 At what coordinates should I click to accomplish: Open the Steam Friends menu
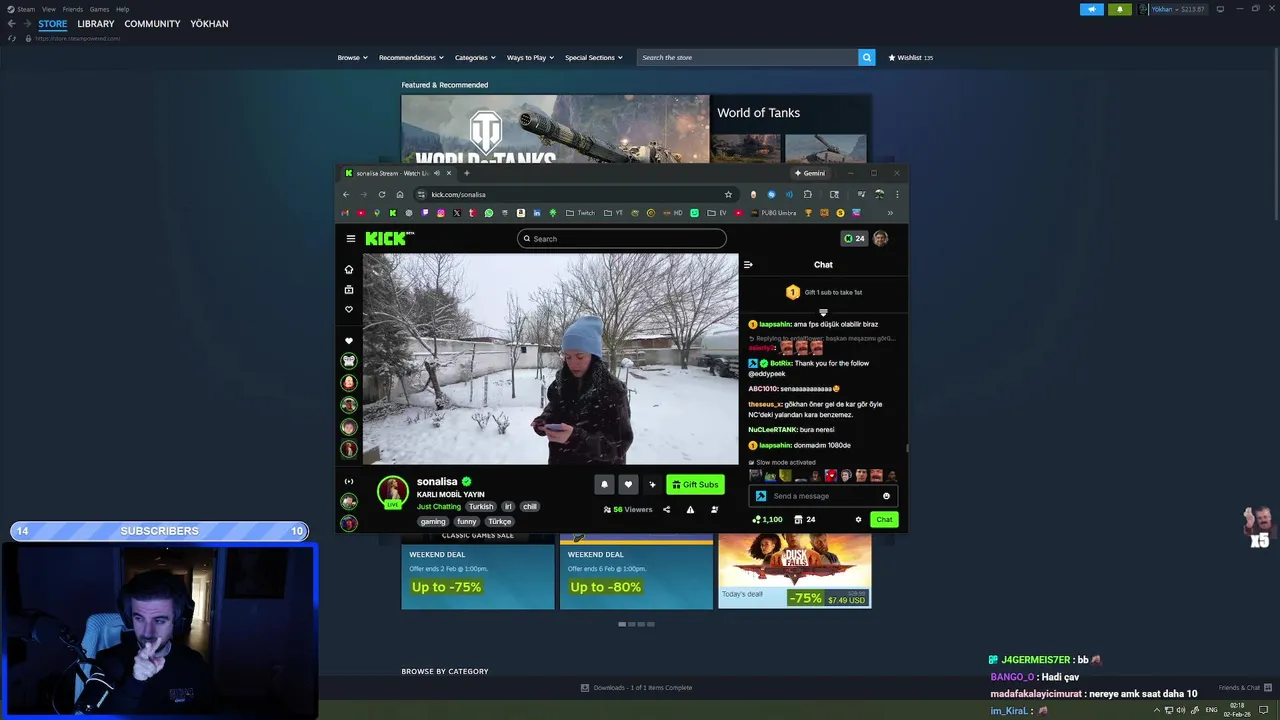[73, 9]
